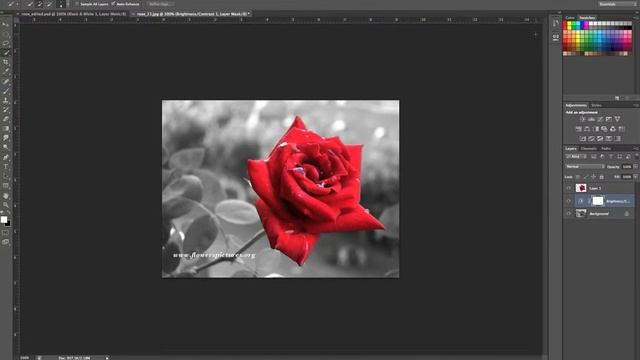Select the Gradient tool

pyautogui.click(x=6, y=128)
